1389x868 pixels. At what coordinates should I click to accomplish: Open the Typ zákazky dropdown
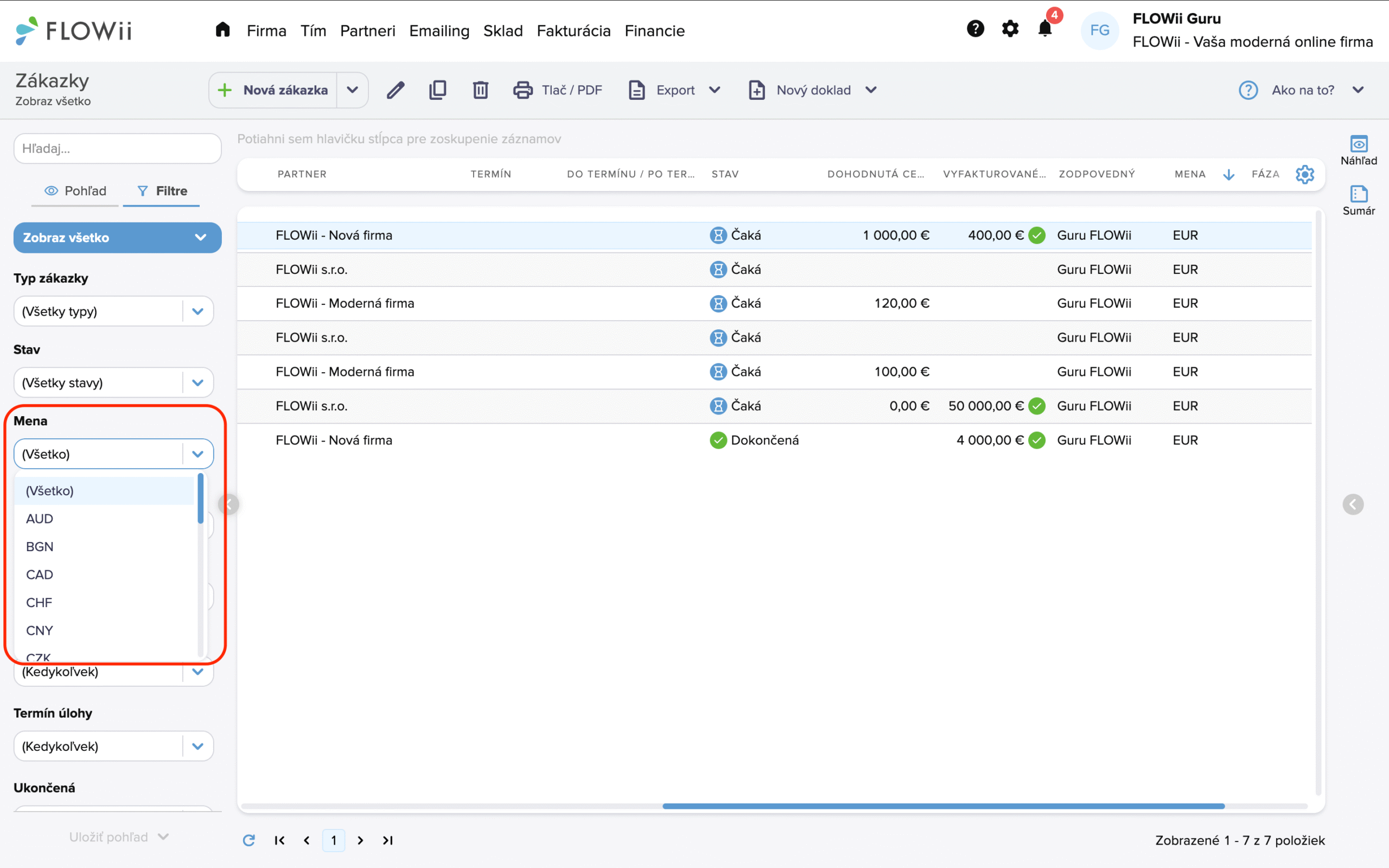pos(113,311)
